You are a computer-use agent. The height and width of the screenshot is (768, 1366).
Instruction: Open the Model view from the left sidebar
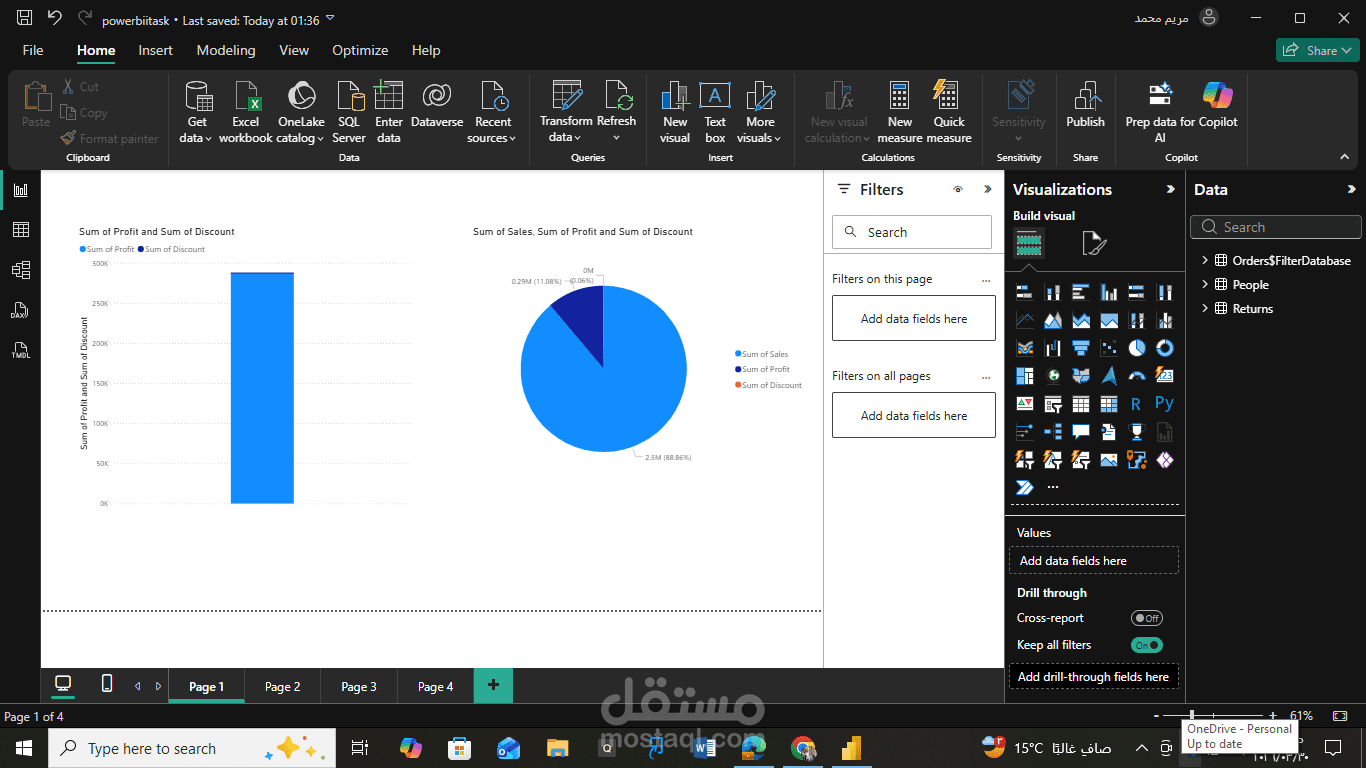20,269
